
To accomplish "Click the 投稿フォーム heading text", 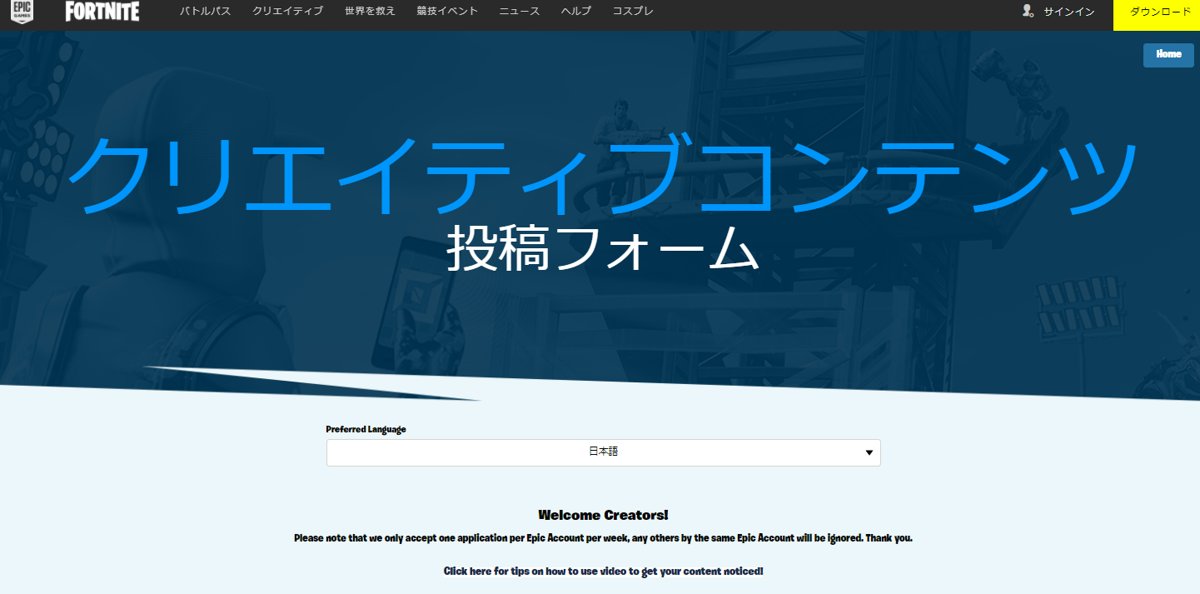I will tap(603, 249).
